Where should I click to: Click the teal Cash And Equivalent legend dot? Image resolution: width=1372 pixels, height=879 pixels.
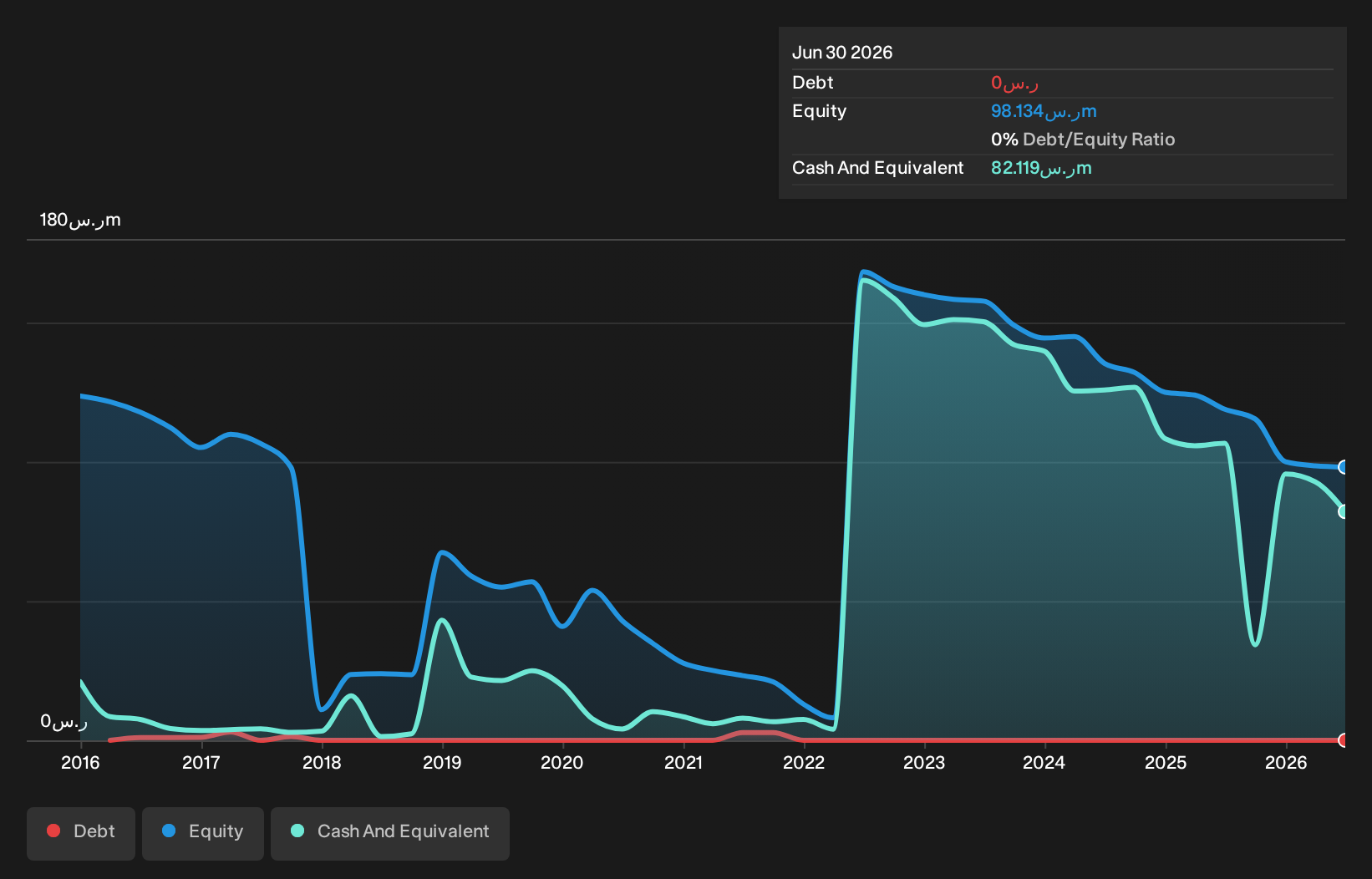pyautogui.click(x=297, y=831)
